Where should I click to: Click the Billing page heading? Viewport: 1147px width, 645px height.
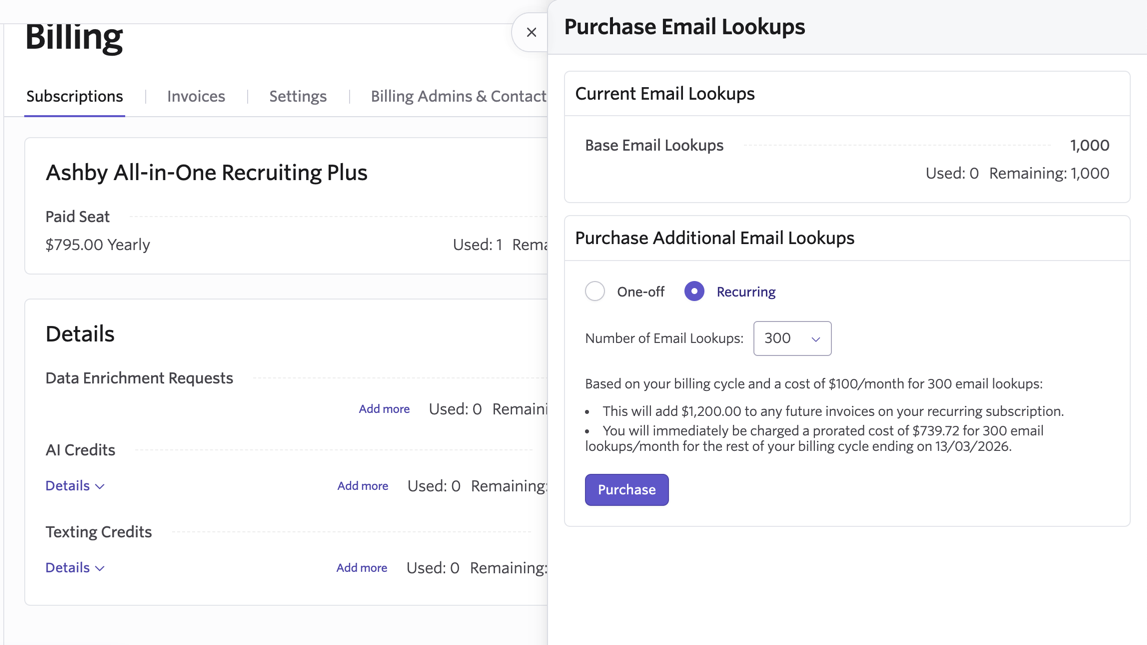click(x=74, y=37)
